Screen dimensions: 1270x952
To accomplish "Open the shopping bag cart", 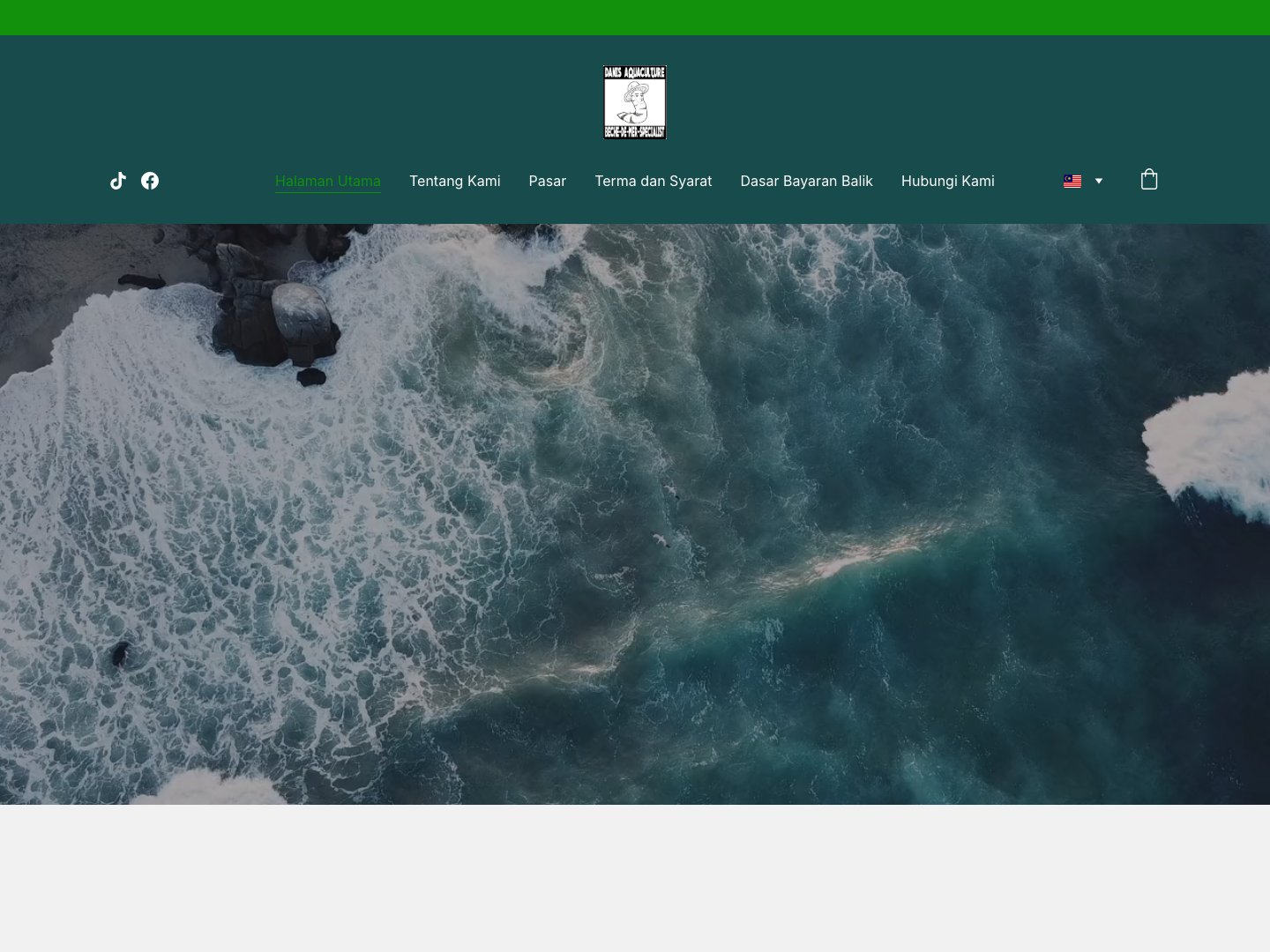I will [x=1149, y=180].
